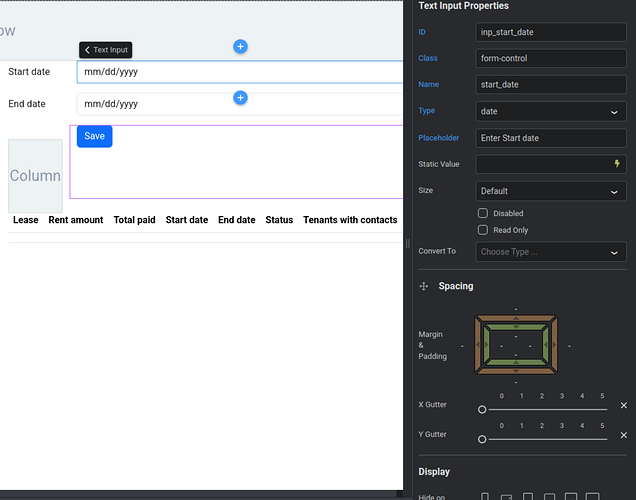
Task: Click the plus icon above Start date field
Action: (240, 47)
